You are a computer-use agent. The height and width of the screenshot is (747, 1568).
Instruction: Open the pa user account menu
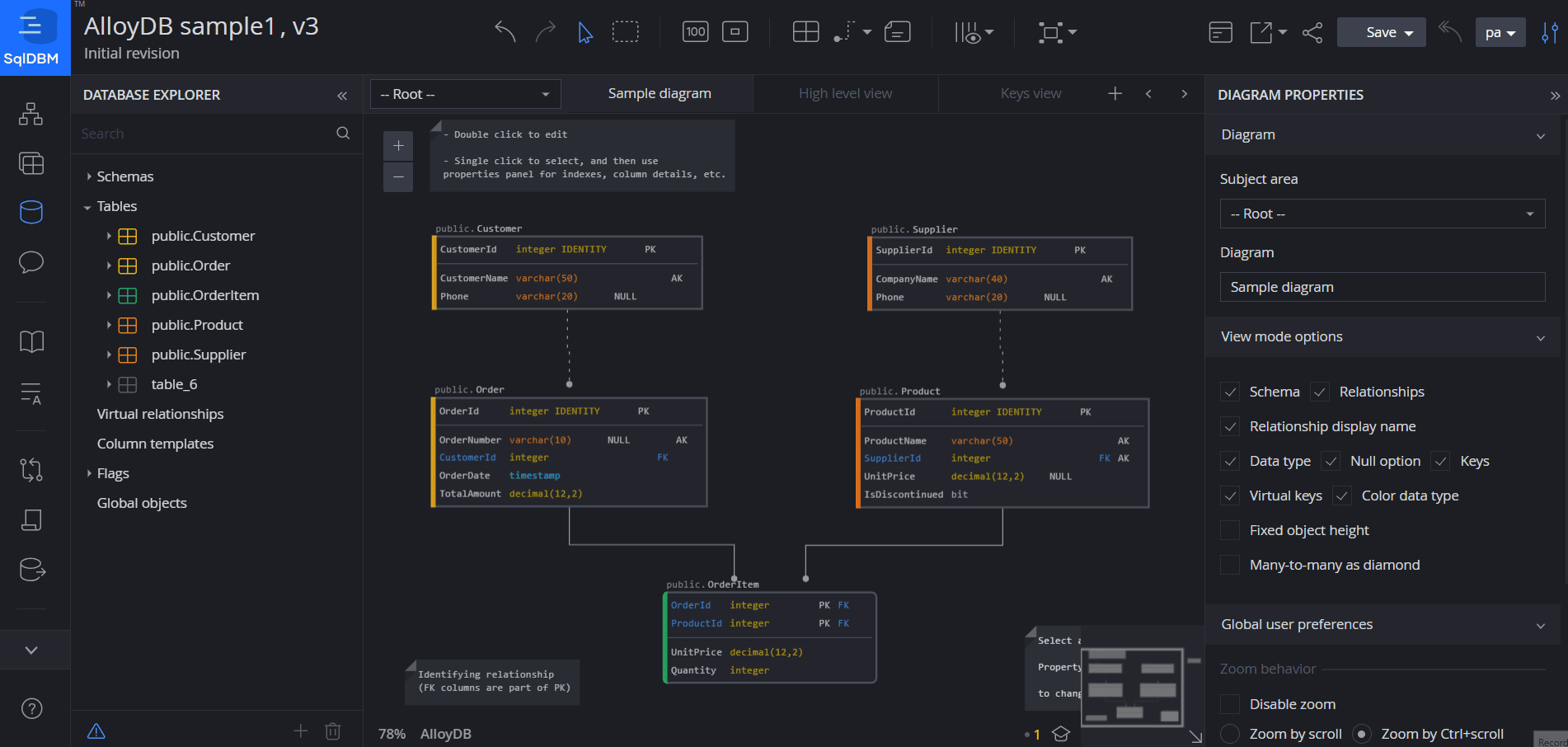[x=1500, y=32]
